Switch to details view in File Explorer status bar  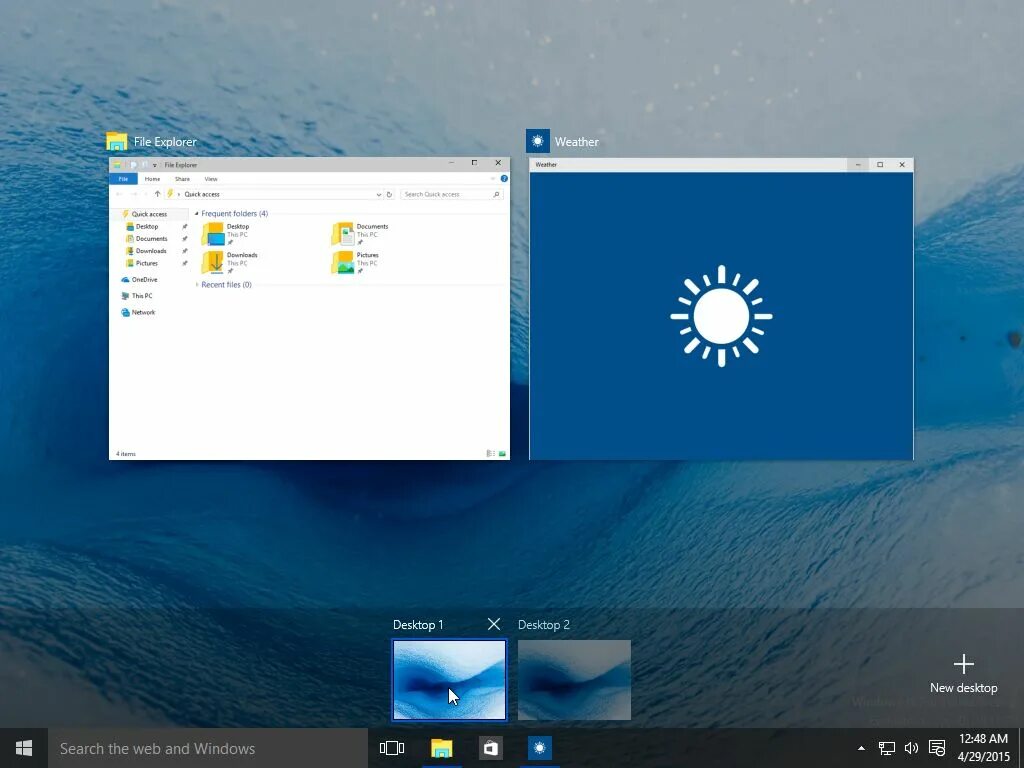(x=490, y=453)
